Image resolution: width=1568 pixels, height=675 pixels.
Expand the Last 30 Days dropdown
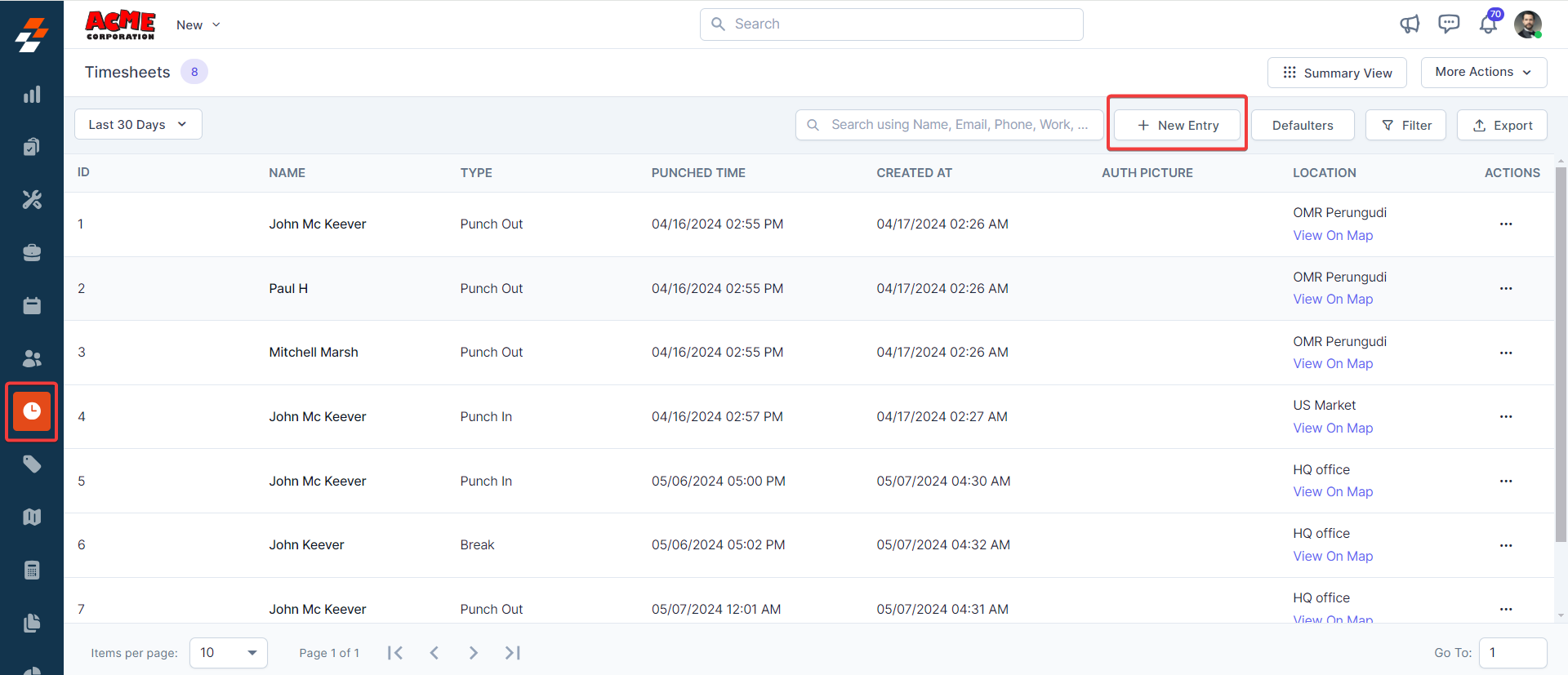[x=138, y=124]
